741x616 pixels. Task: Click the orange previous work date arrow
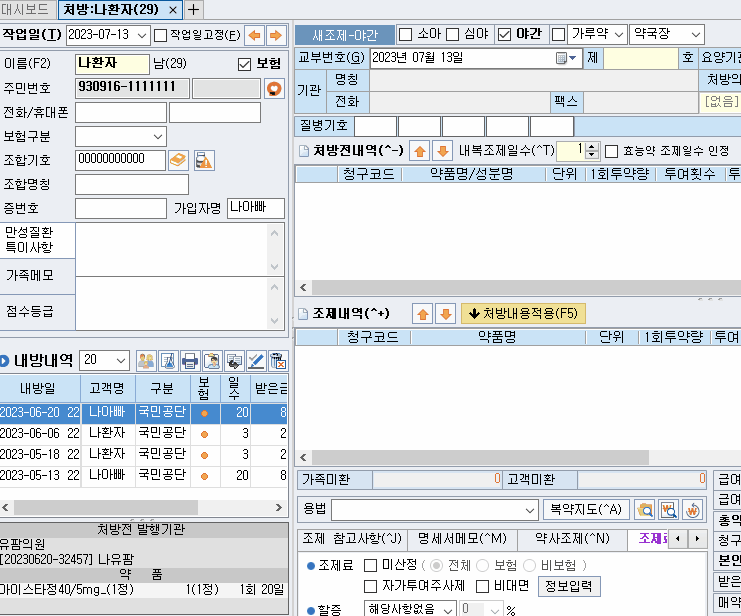pyautogui.click(x=254, y=36)
